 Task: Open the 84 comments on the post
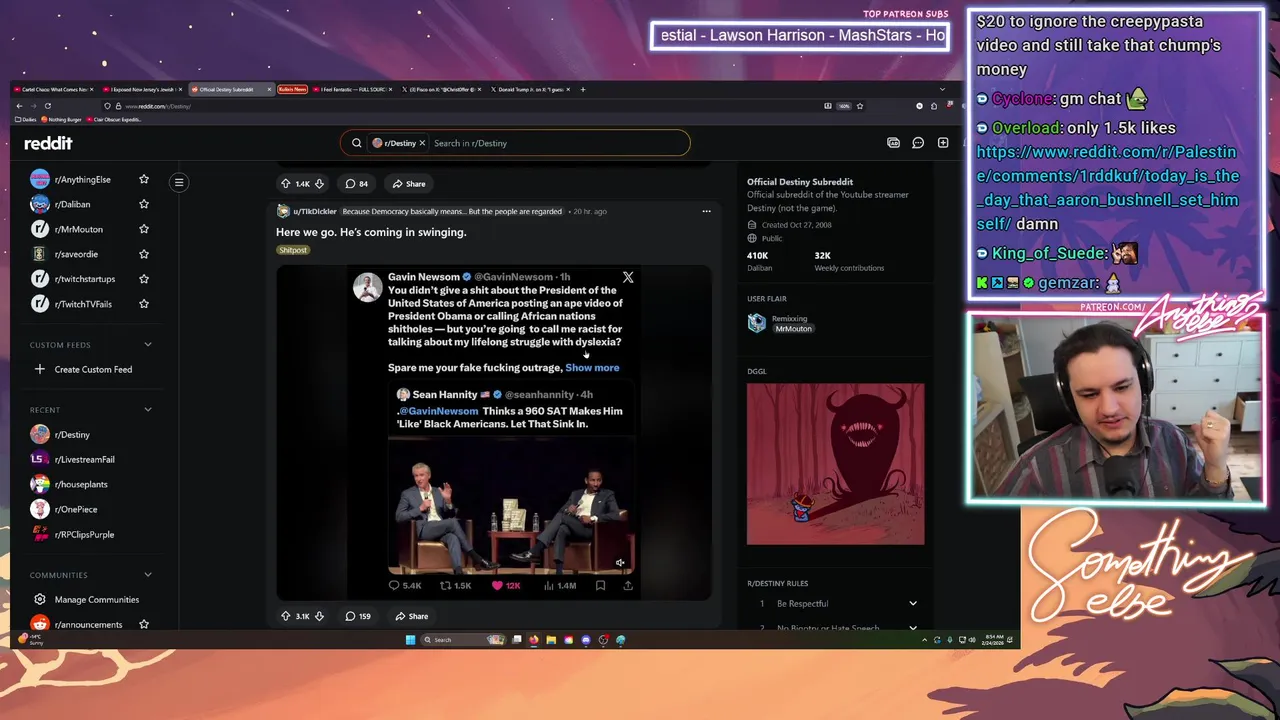(357, 184)
